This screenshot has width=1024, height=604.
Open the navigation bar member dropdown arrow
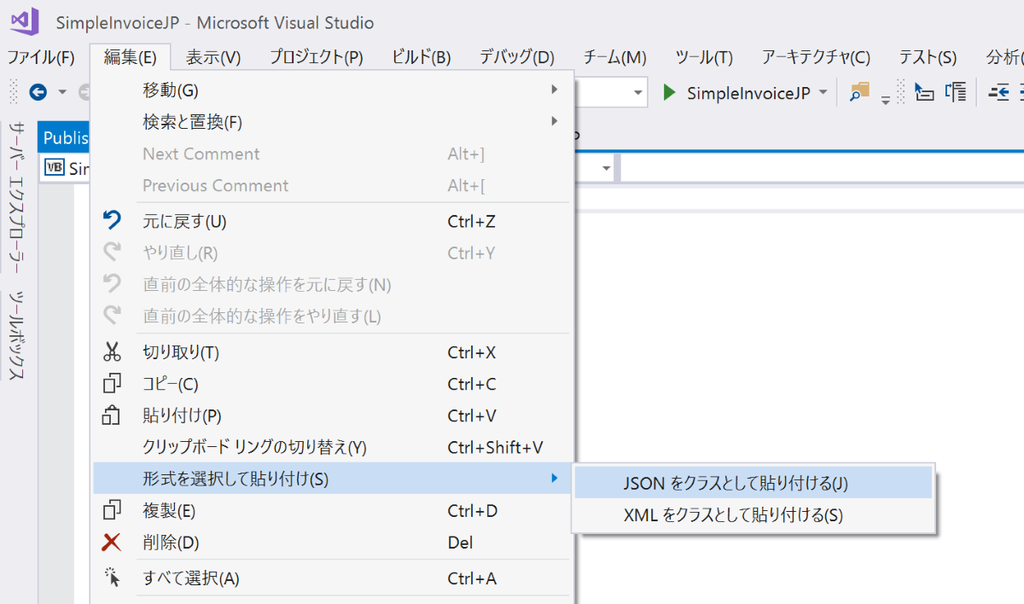[606, 168]
